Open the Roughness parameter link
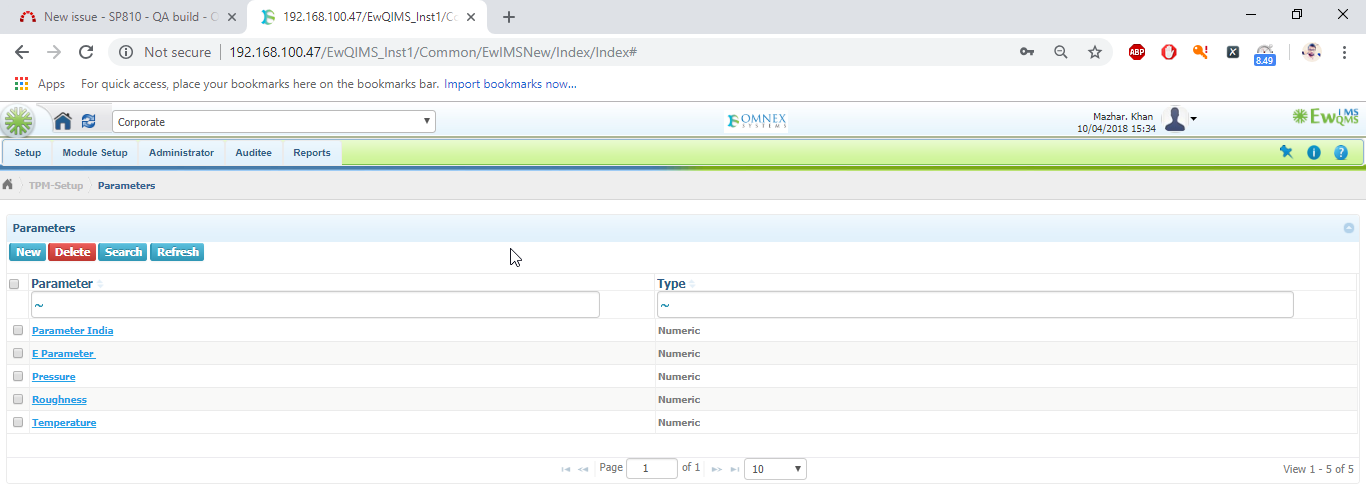 coord(59,399)
